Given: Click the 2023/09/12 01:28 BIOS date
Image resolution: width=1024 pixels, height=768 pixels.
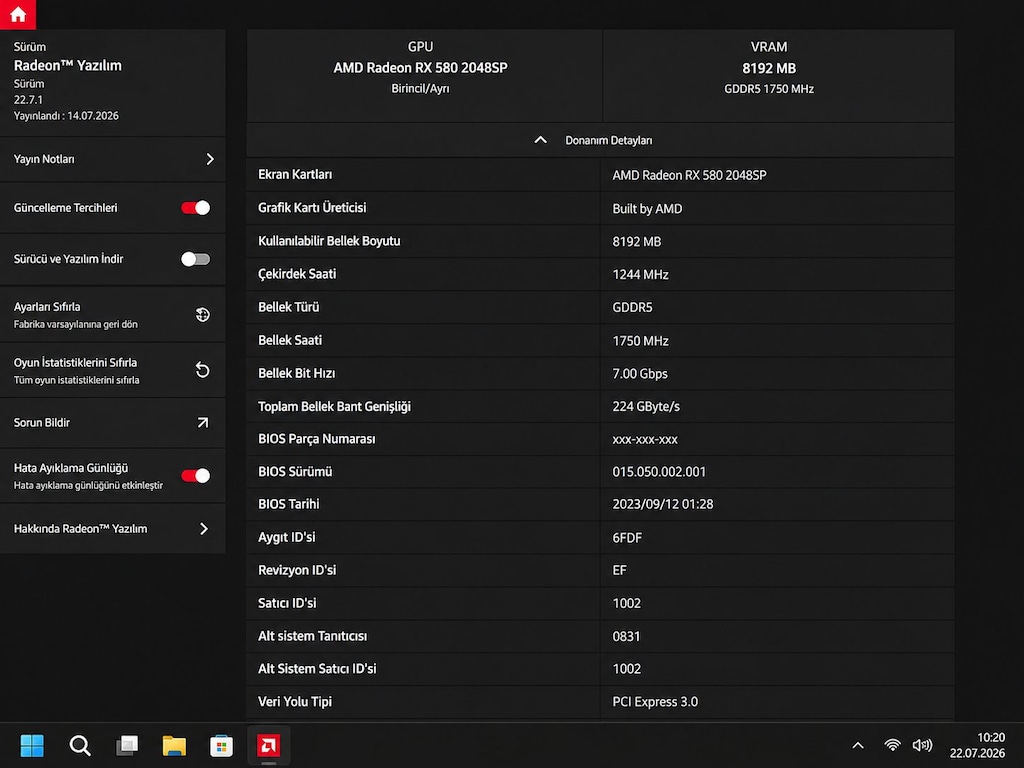Looking at the screenshot, I should 663,504.
